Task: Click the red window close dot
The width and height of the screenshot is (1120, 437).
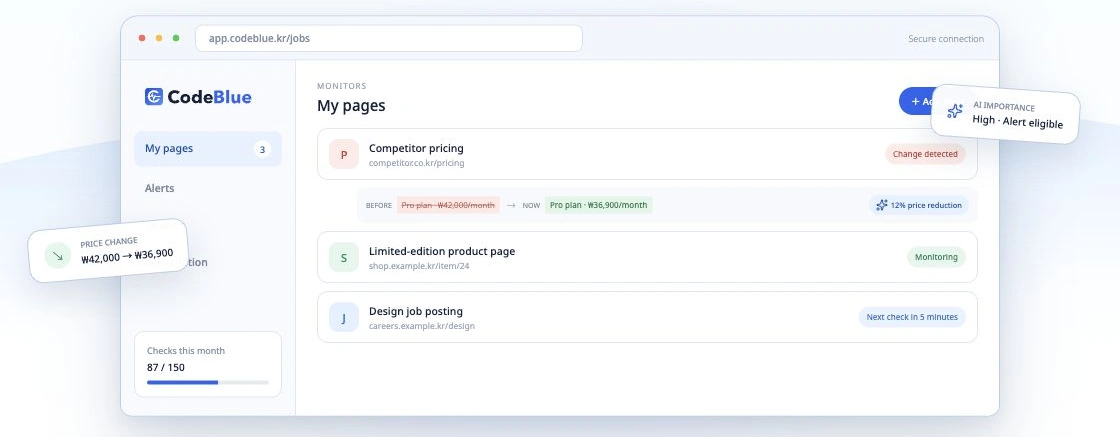Action: coord(142,38)
